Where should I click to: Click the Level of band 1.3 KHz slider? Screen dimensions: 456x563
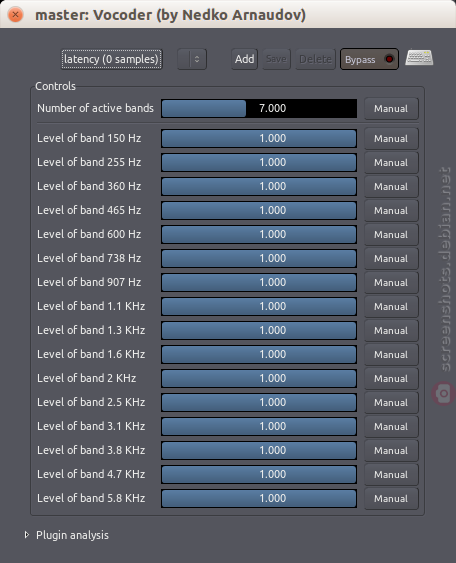[259, 330]
